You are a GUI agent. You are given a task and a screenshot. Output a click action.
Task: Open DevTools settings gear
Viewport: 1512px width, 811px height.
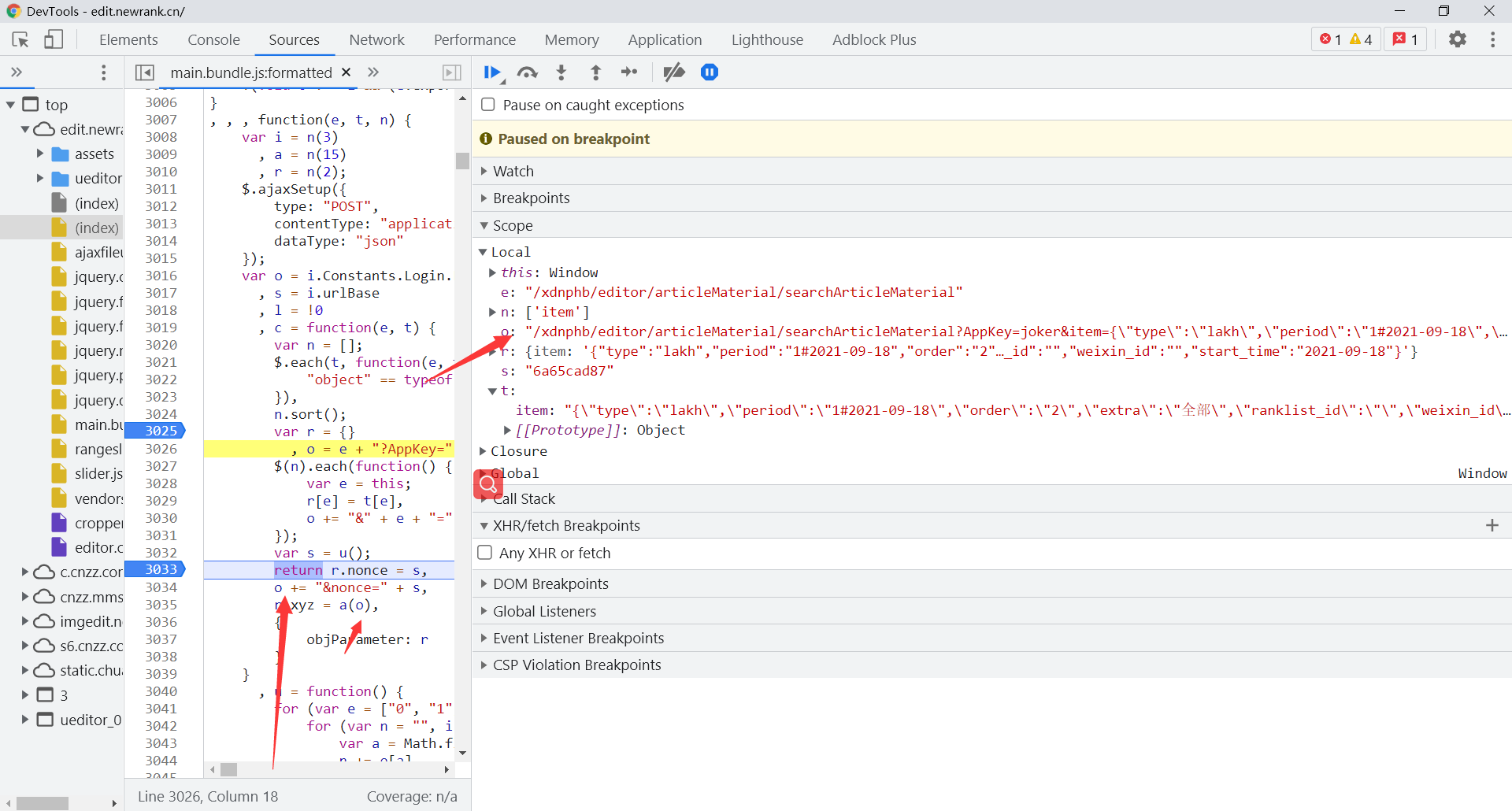click(x=1458, y=39)
